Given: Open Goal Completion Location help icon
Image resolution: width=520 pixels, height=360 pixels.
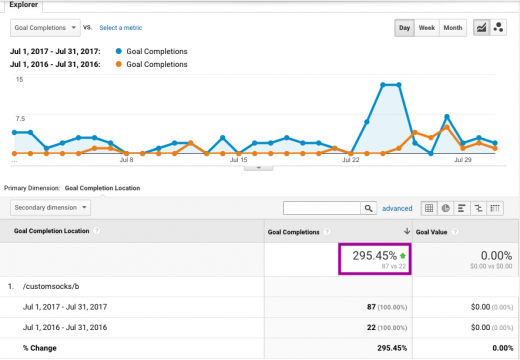Looking at the screenshot, I should [x=96, y=231].
